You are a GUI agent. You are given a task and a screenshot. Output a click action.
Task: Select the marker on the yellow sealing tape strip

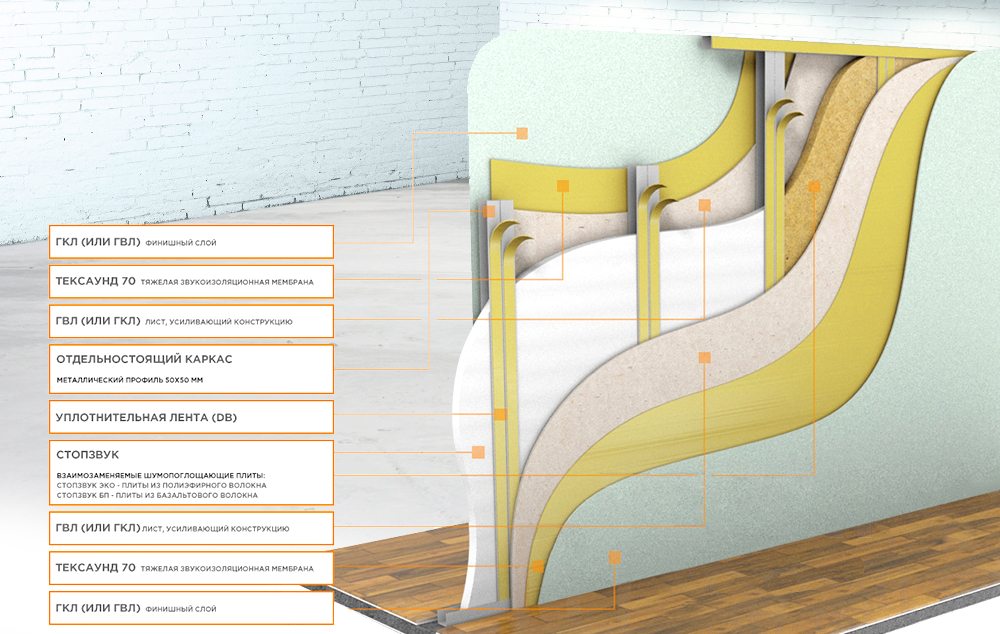click(x=500, y=414)
